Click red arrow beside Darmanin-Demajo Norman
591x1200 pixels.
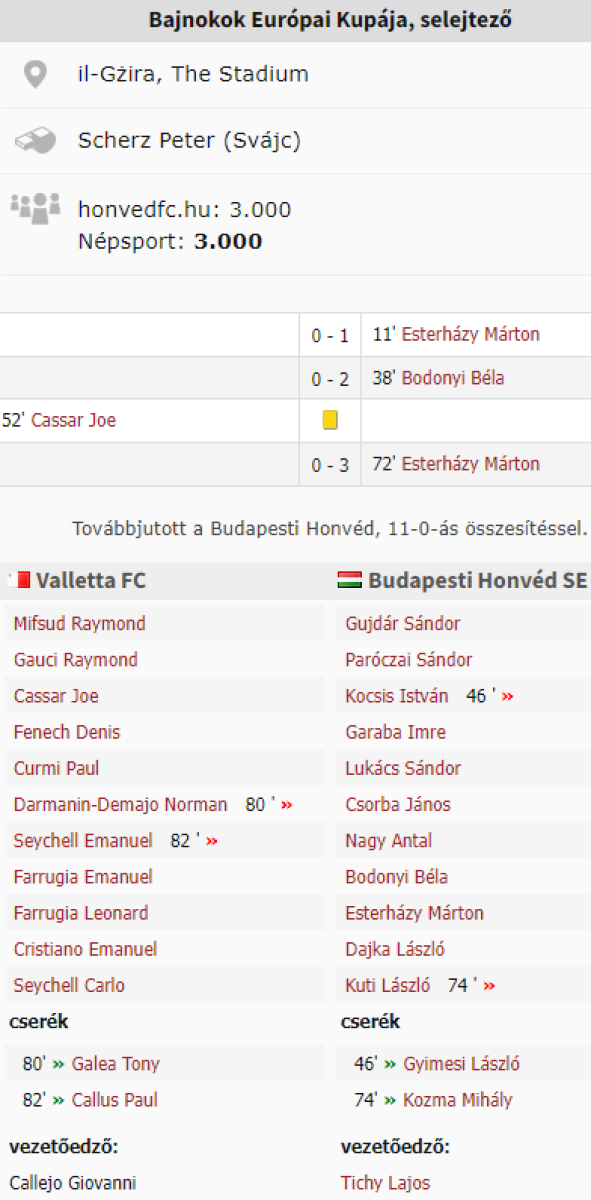coord(288,805)
